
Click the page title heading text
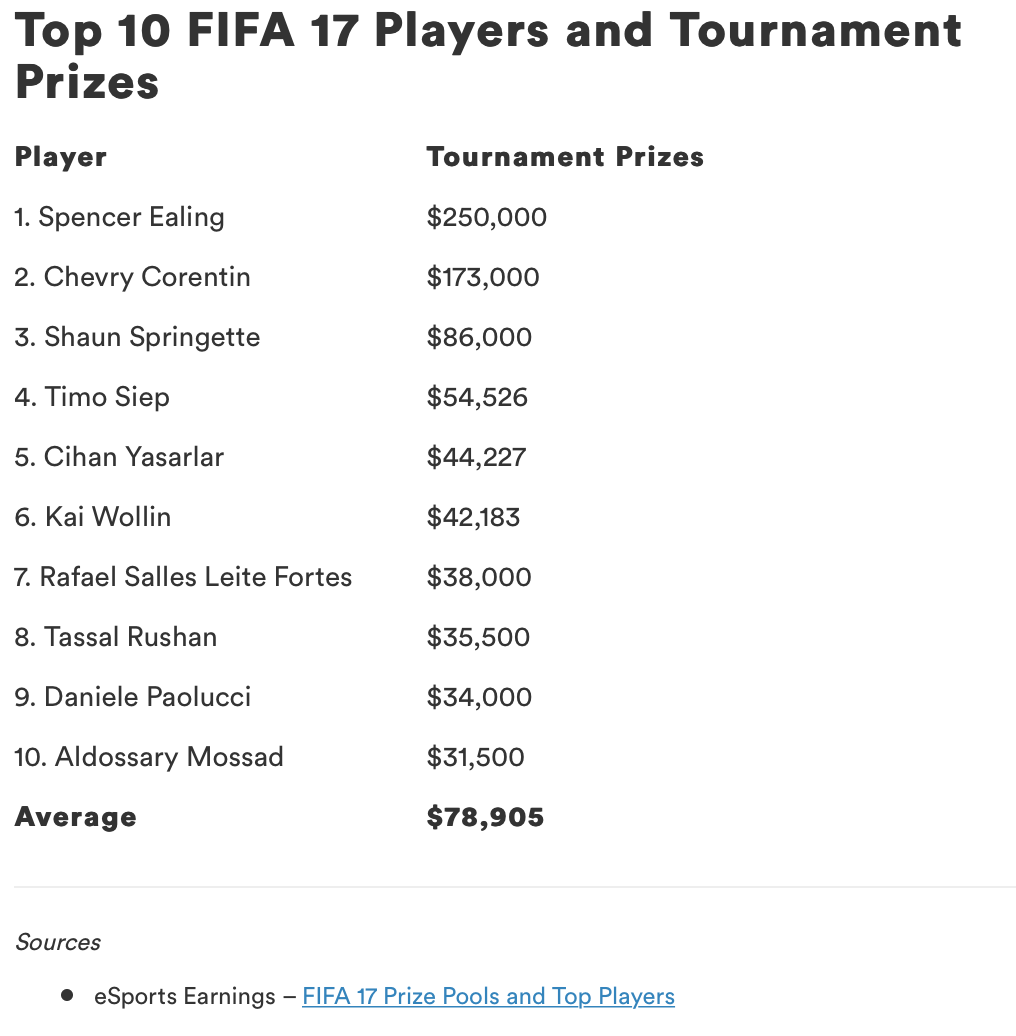point(488,56)
